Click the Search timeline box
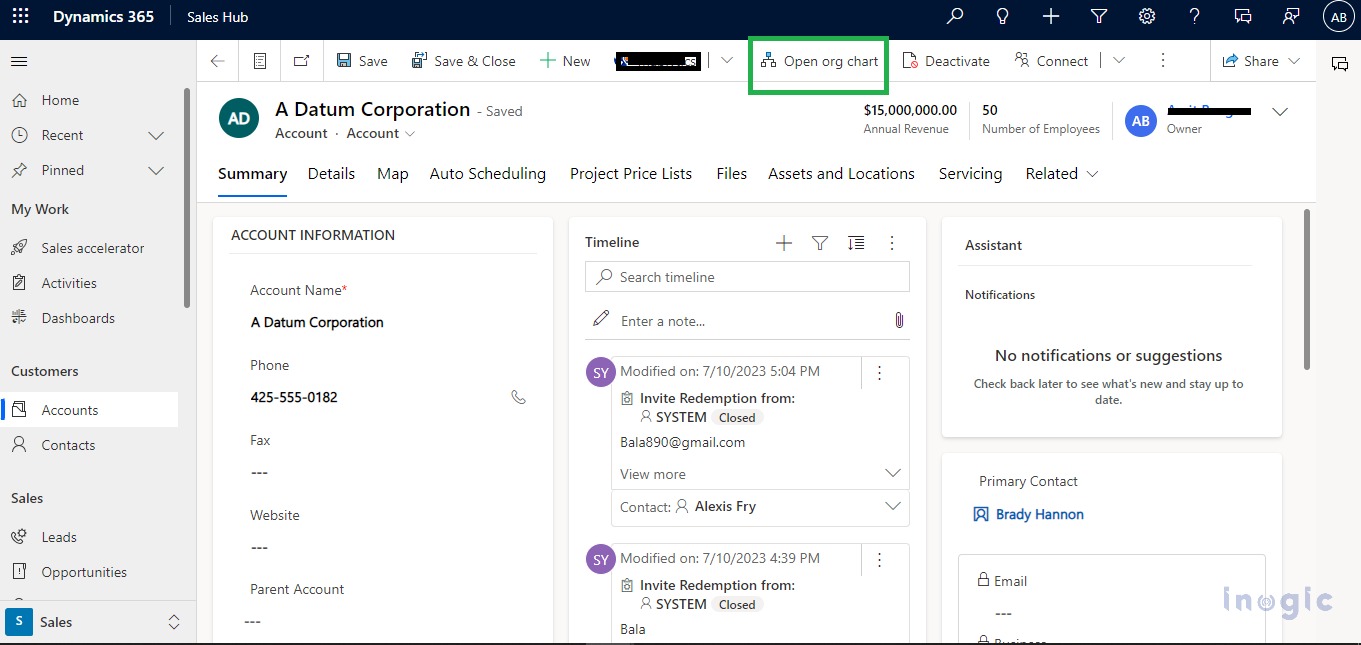Image resolution: width=1361 pixels, height=645 pixels. point(747,277)
